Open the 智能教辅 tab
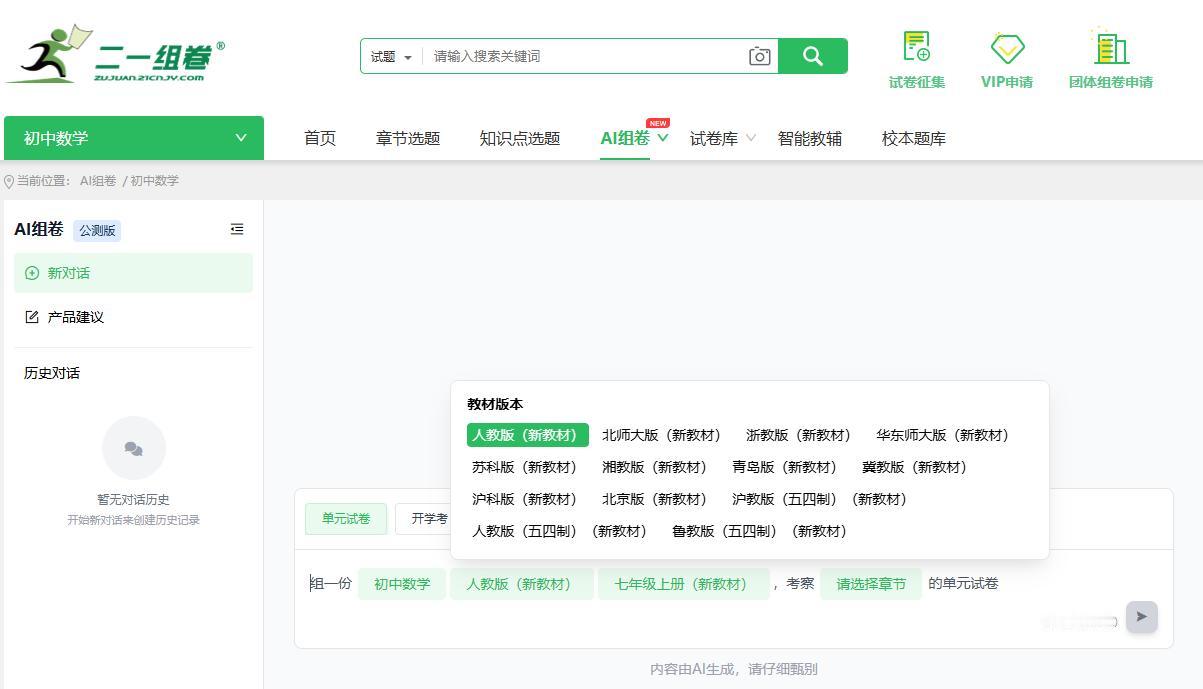Screen dimensions: 1203x689 pos(810,138)
